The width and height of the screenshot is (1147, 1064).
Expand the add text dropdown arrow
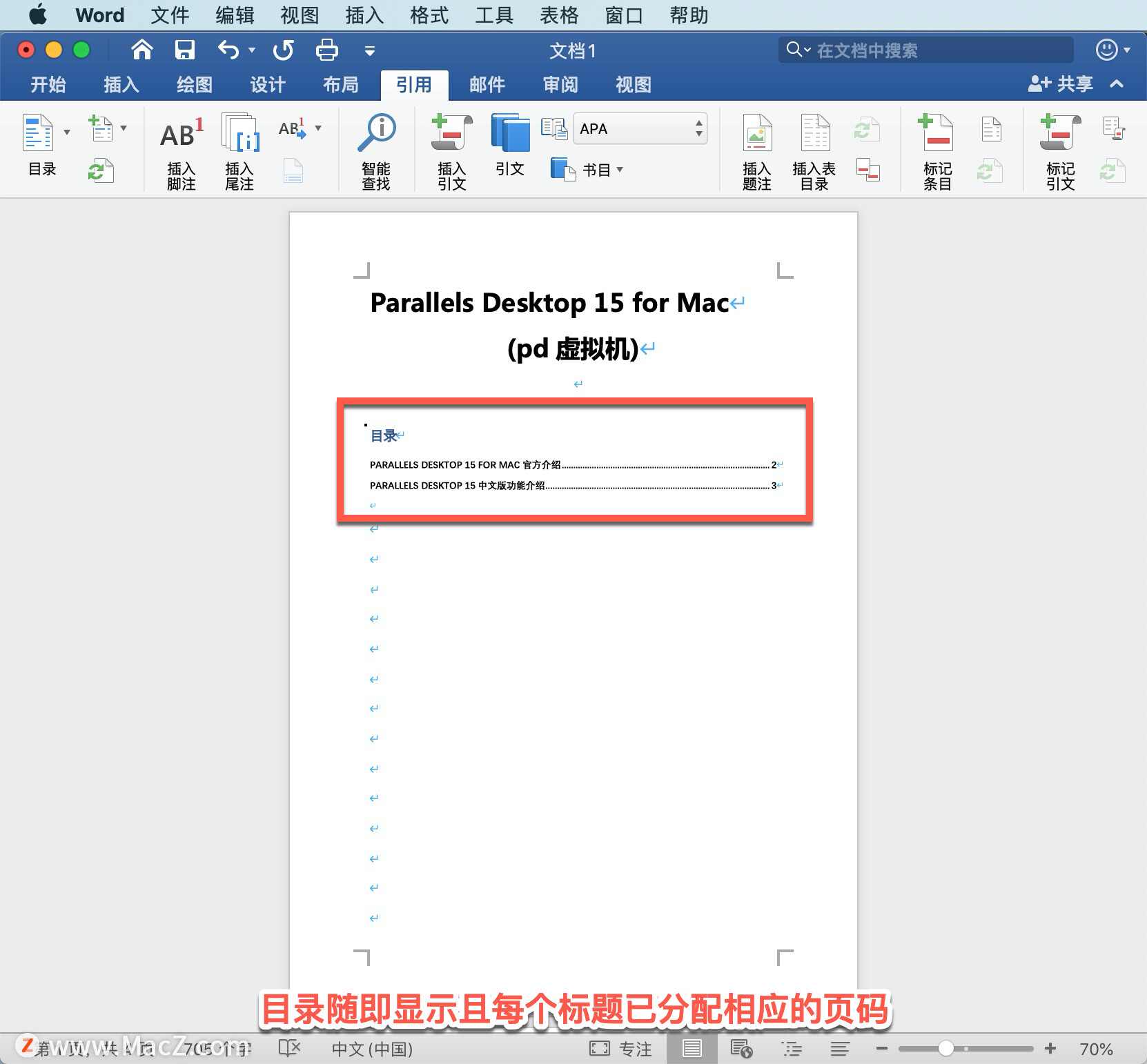(124, 128)
